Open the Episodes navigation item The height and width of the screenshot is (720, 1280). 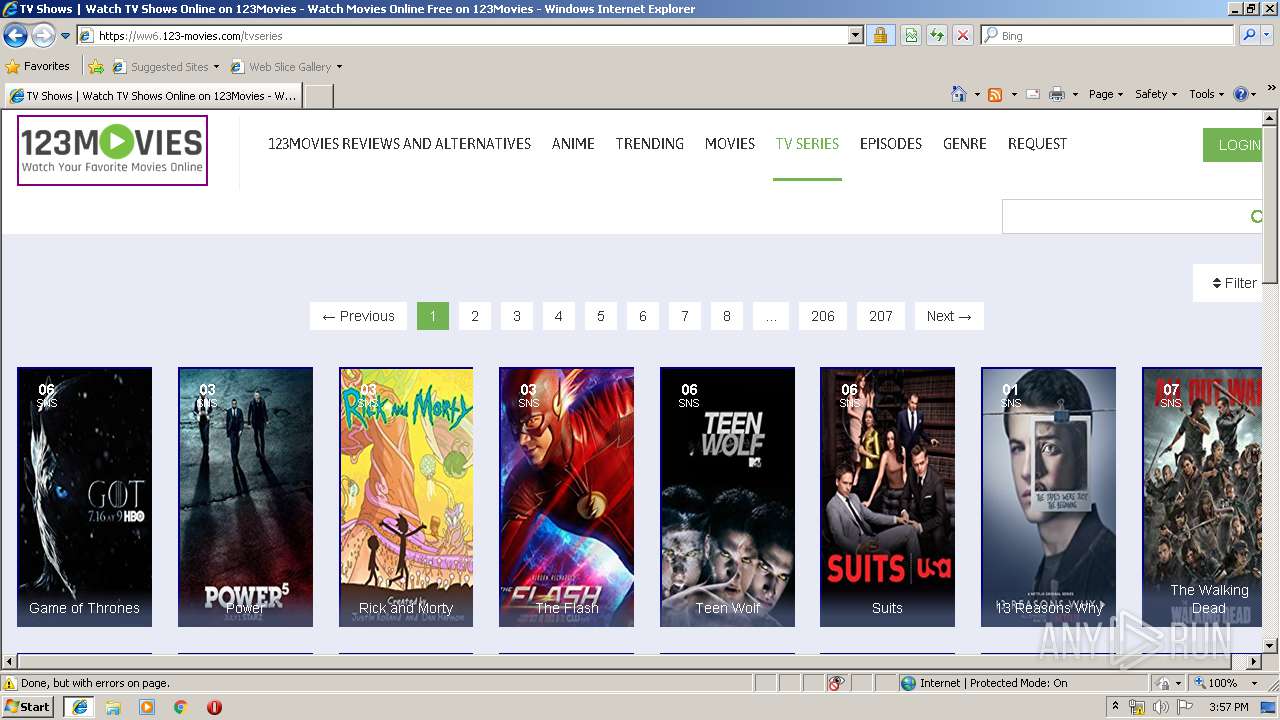pyautogui.click(x=891, y=144)
